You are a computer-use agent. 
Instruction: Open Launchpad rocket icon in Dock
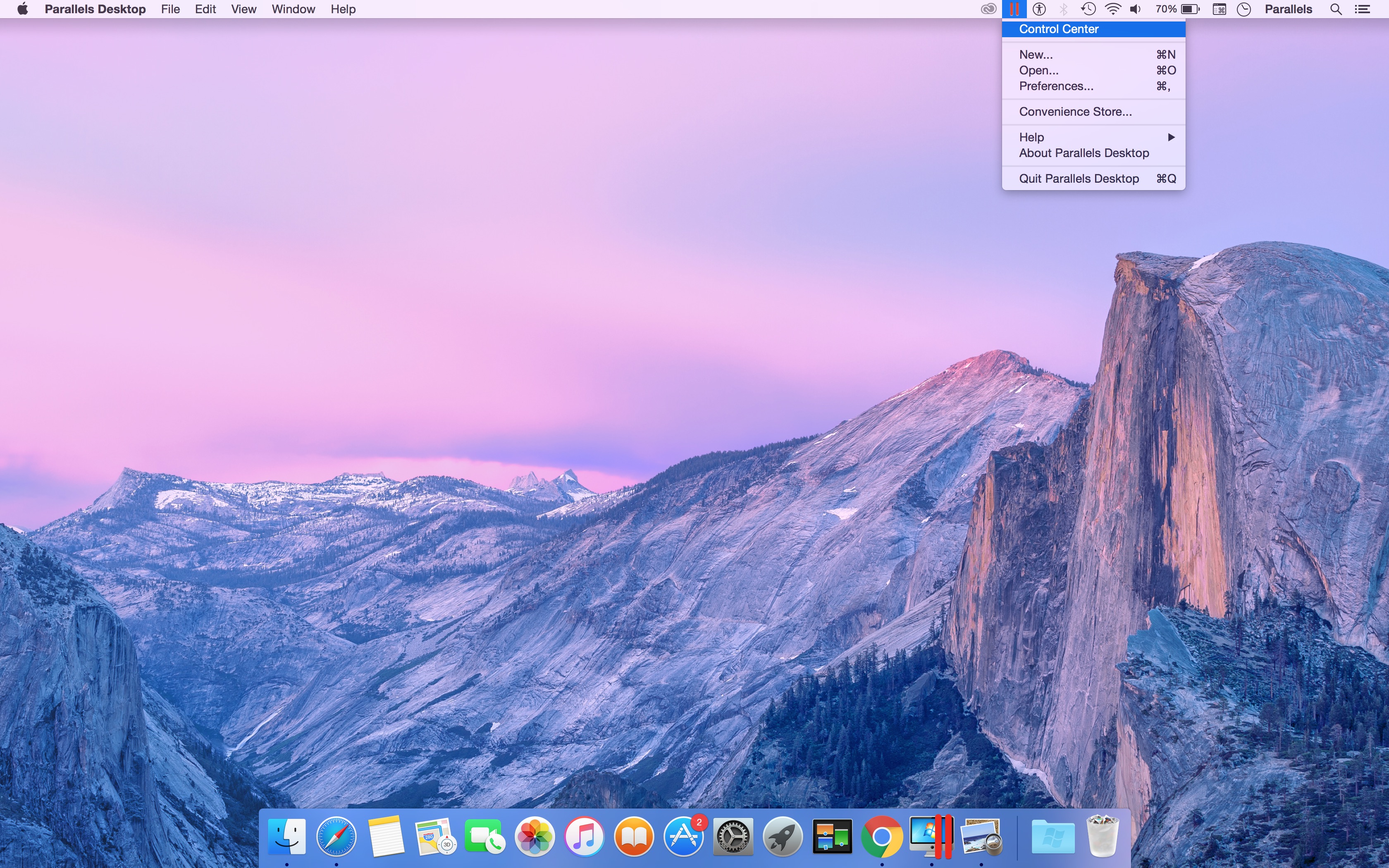[x=782, y=837]
